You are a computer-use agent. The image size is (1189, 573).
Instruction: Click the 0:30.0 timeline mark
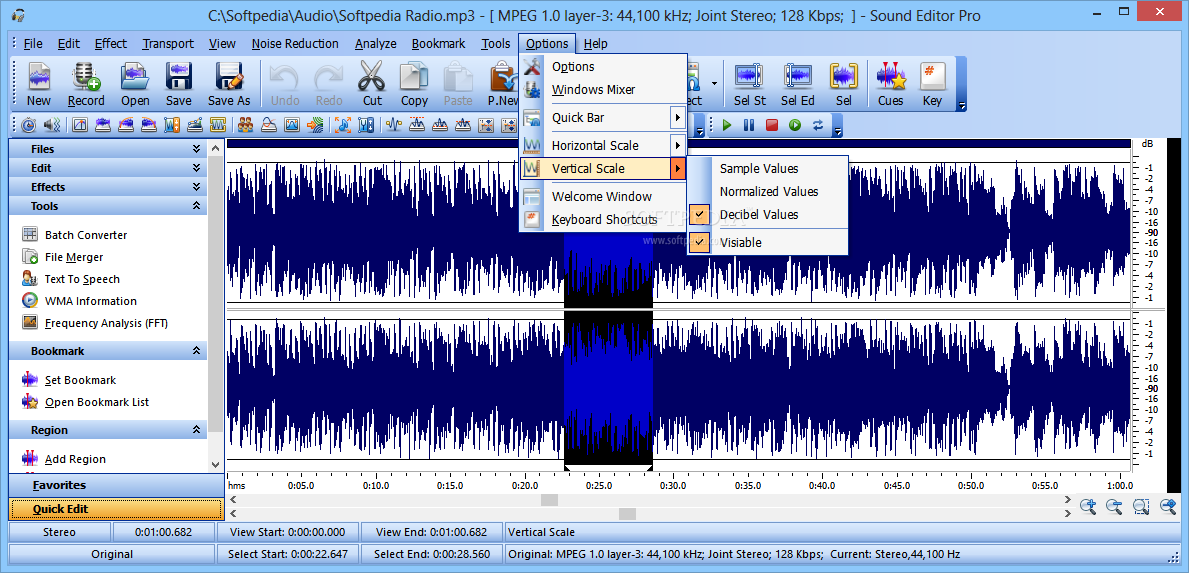click(x=673, y=486)
